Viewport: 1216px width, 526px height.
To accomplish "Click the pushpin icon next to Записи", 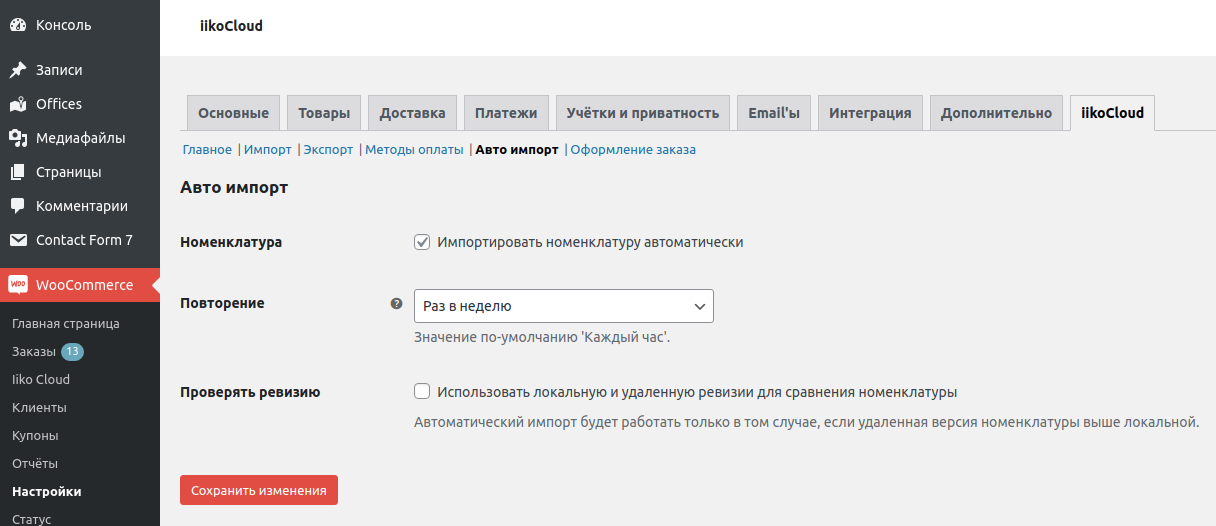I will pos(18,70).
